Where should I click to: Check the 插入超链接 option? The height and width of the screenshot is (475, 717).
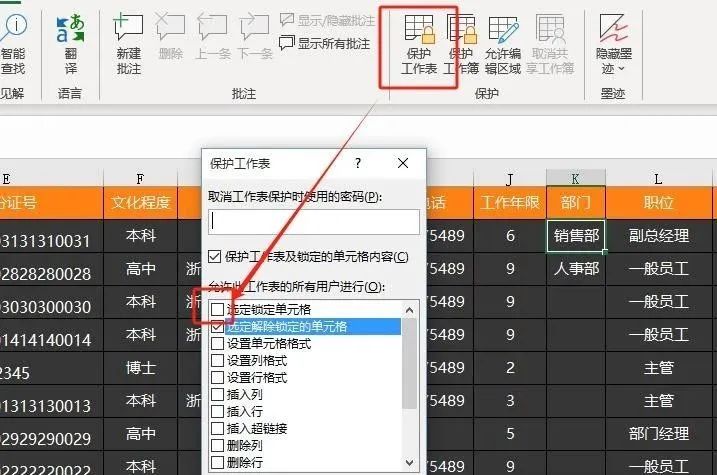coord(217,428)
